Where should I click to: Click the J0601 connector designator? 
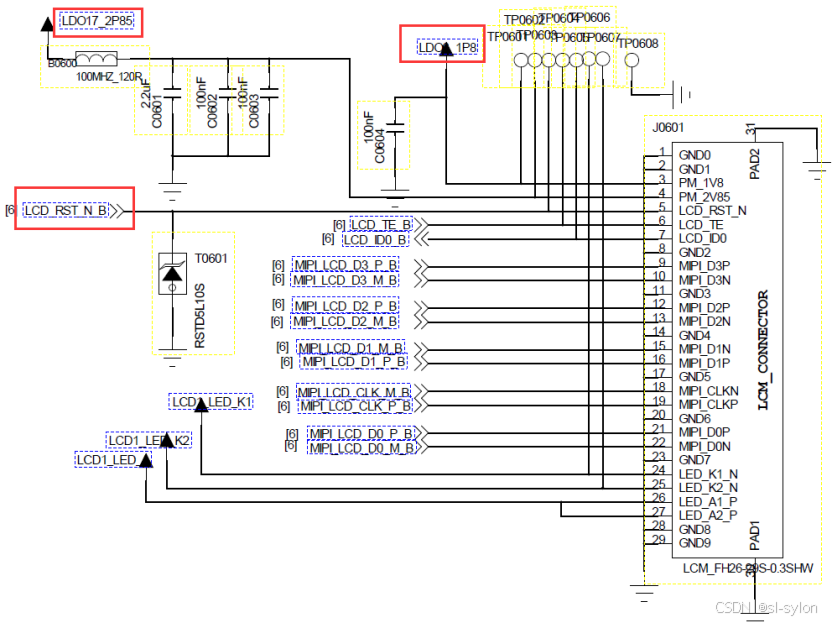668,127
